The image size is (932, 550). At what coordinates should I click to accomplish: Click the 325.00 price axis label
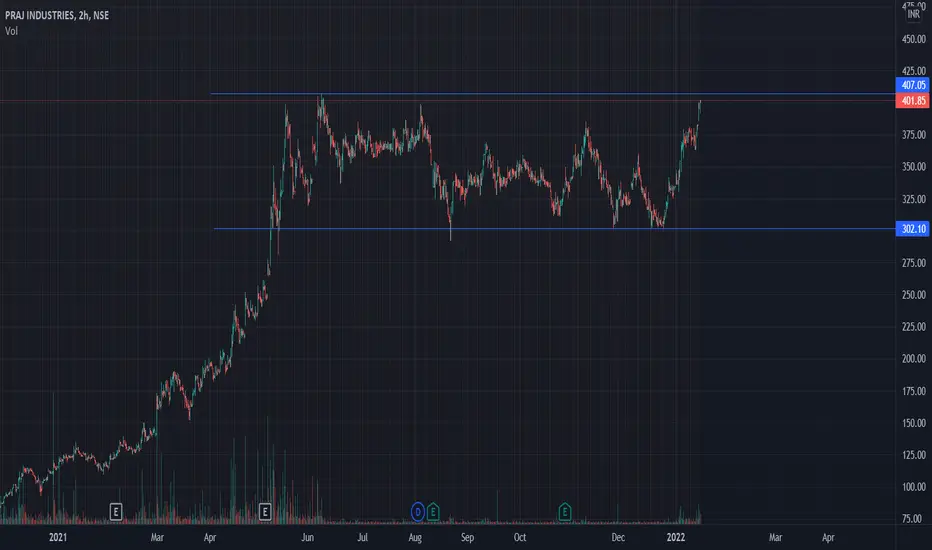914,199
